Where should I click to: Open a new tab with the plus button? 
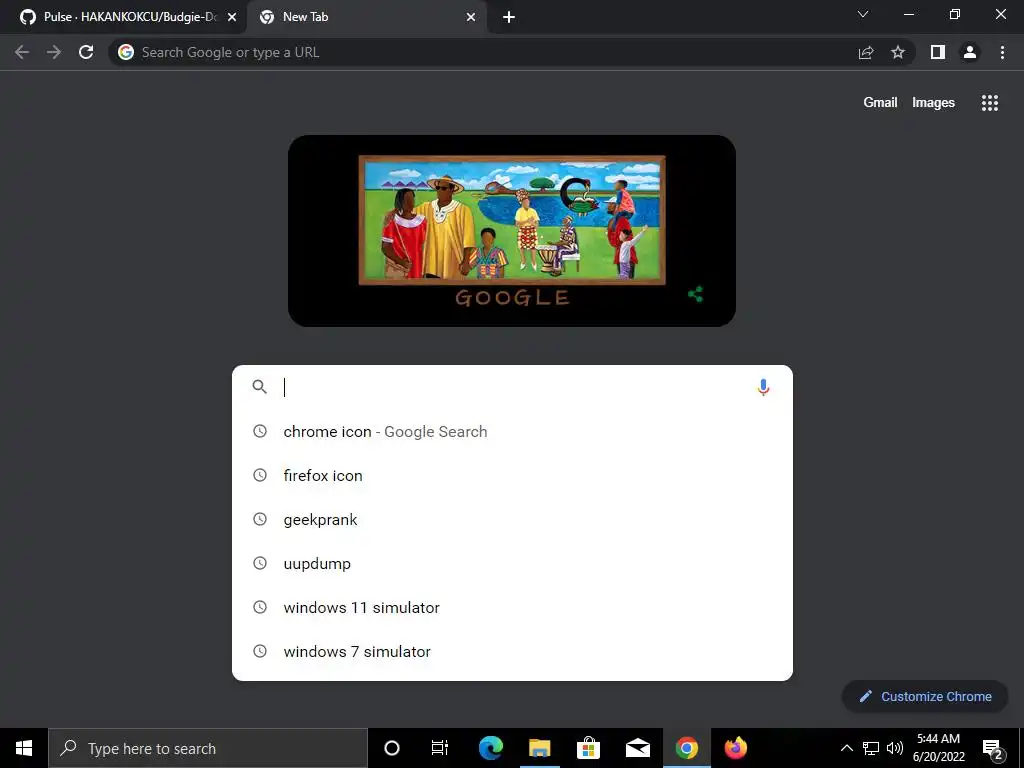coord(509,17)
